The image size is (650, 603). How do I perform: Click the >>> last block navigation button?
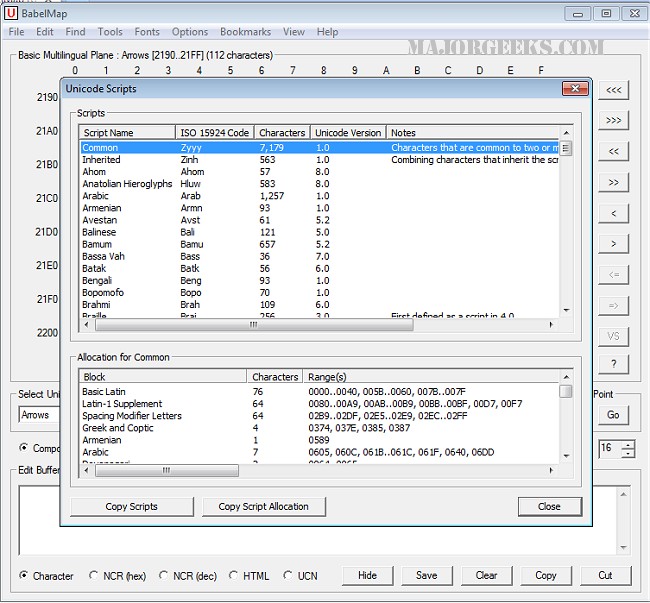click(614, 121)
